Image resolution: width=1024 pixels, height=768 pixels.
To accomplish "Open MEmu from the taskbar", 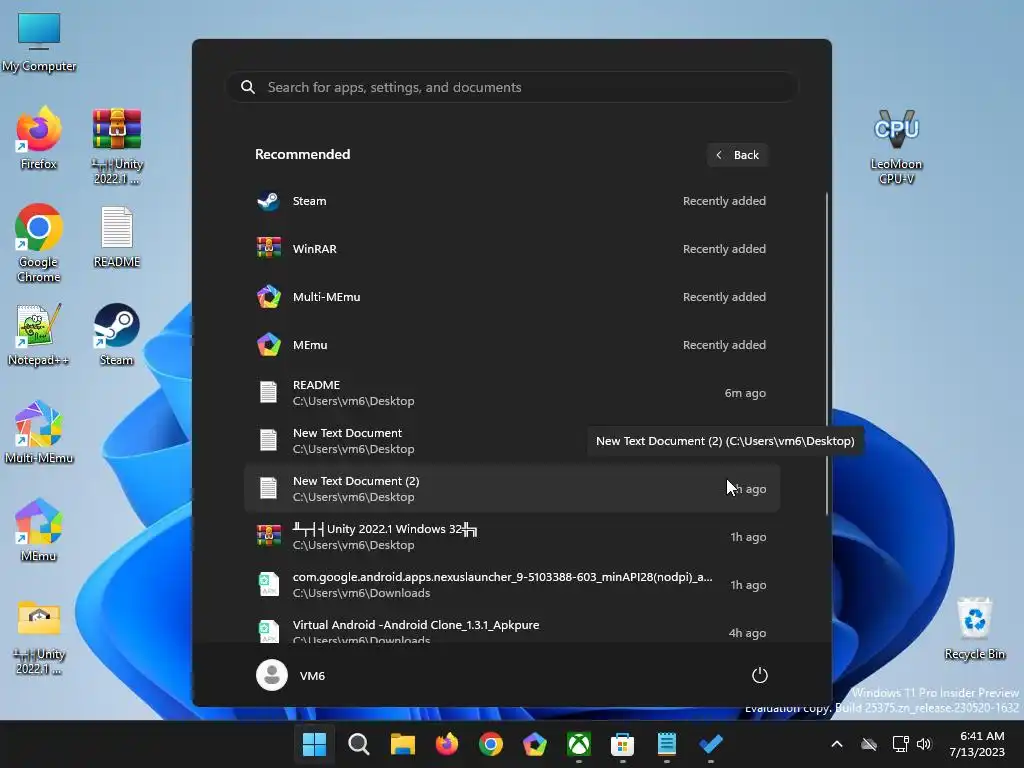I will tap(534, 744).
